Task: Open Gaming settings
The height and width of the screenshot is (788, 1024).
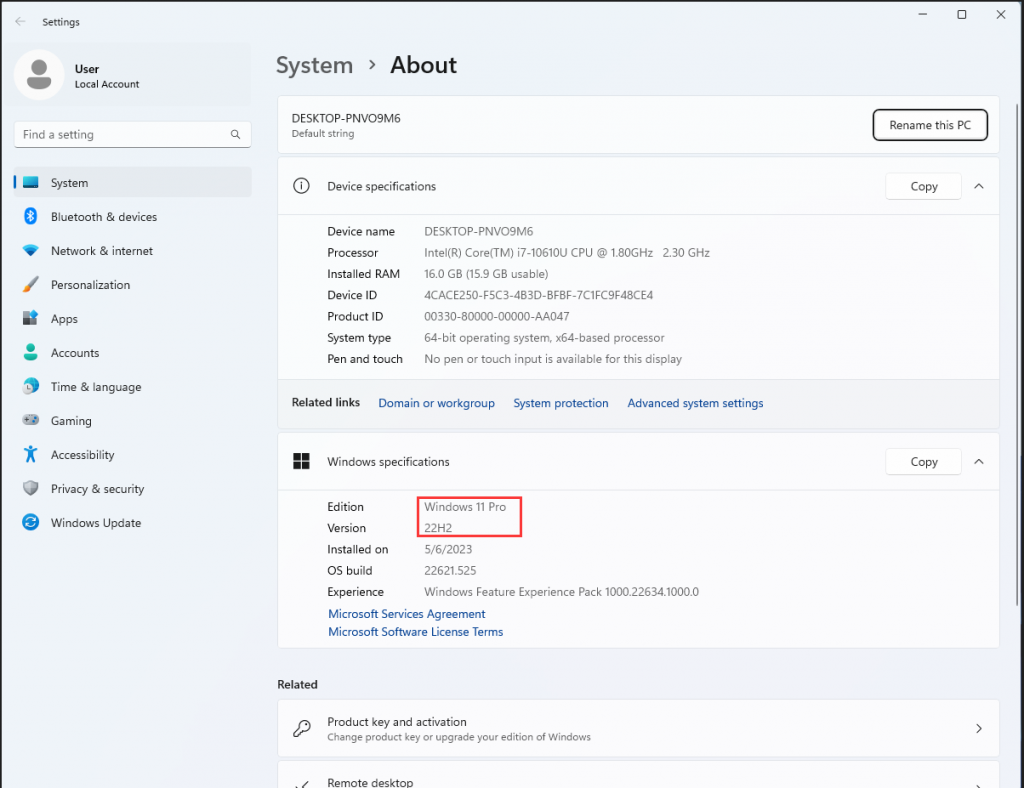Action: click(133, 420)
